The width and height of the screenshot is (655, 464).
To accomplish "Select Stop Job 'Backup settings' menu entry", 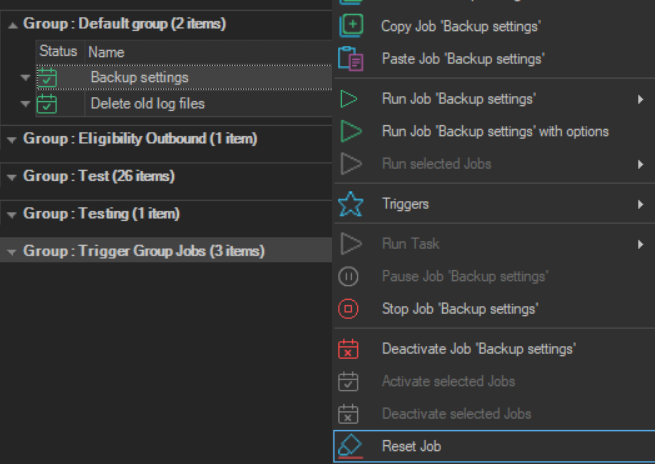I will (460, 309).
